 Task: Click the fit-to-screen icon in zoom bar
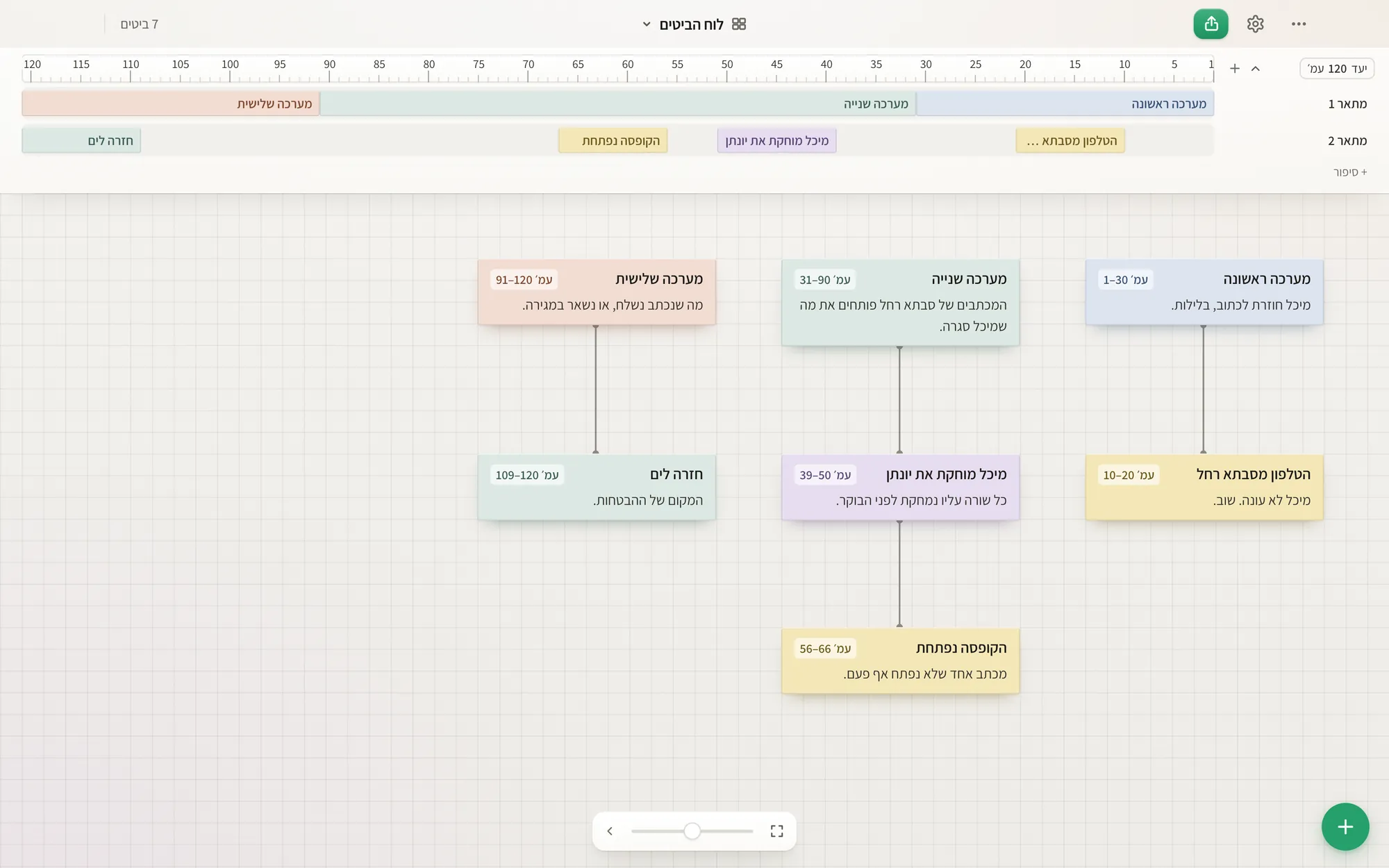click(x=776, y=831)
